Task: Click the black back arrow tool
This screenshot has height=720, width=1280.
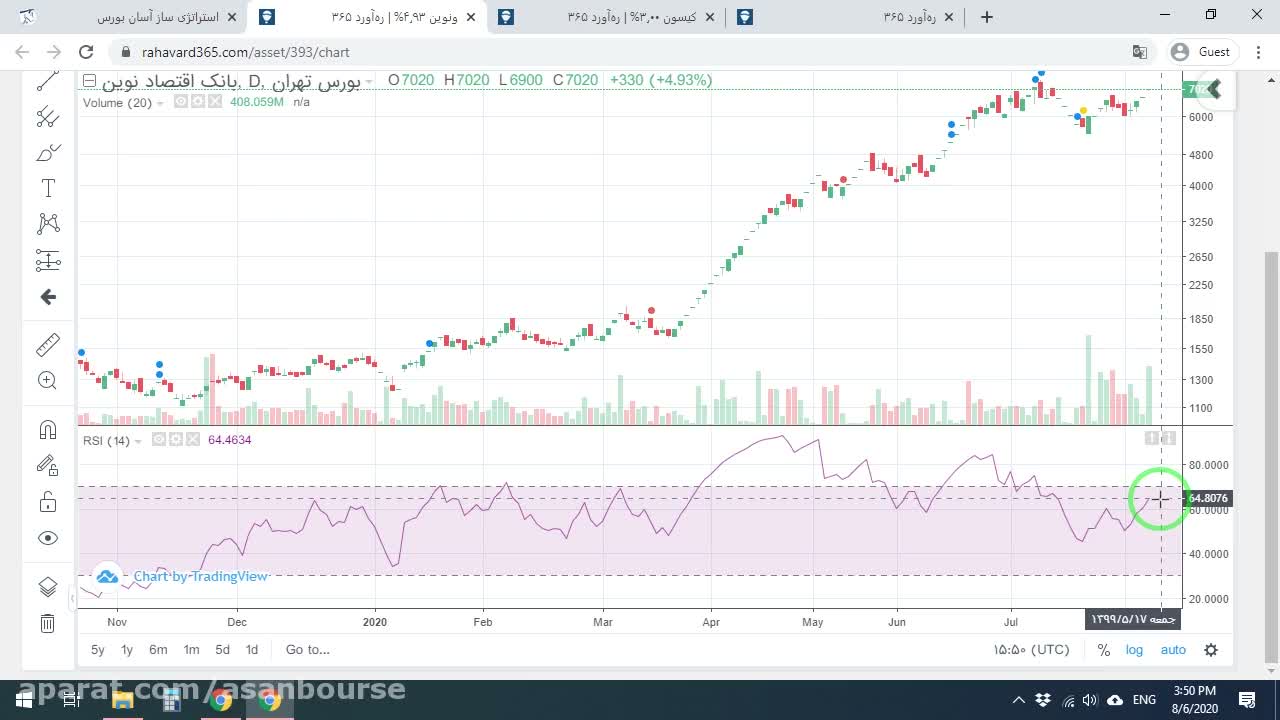Action: 48,297
